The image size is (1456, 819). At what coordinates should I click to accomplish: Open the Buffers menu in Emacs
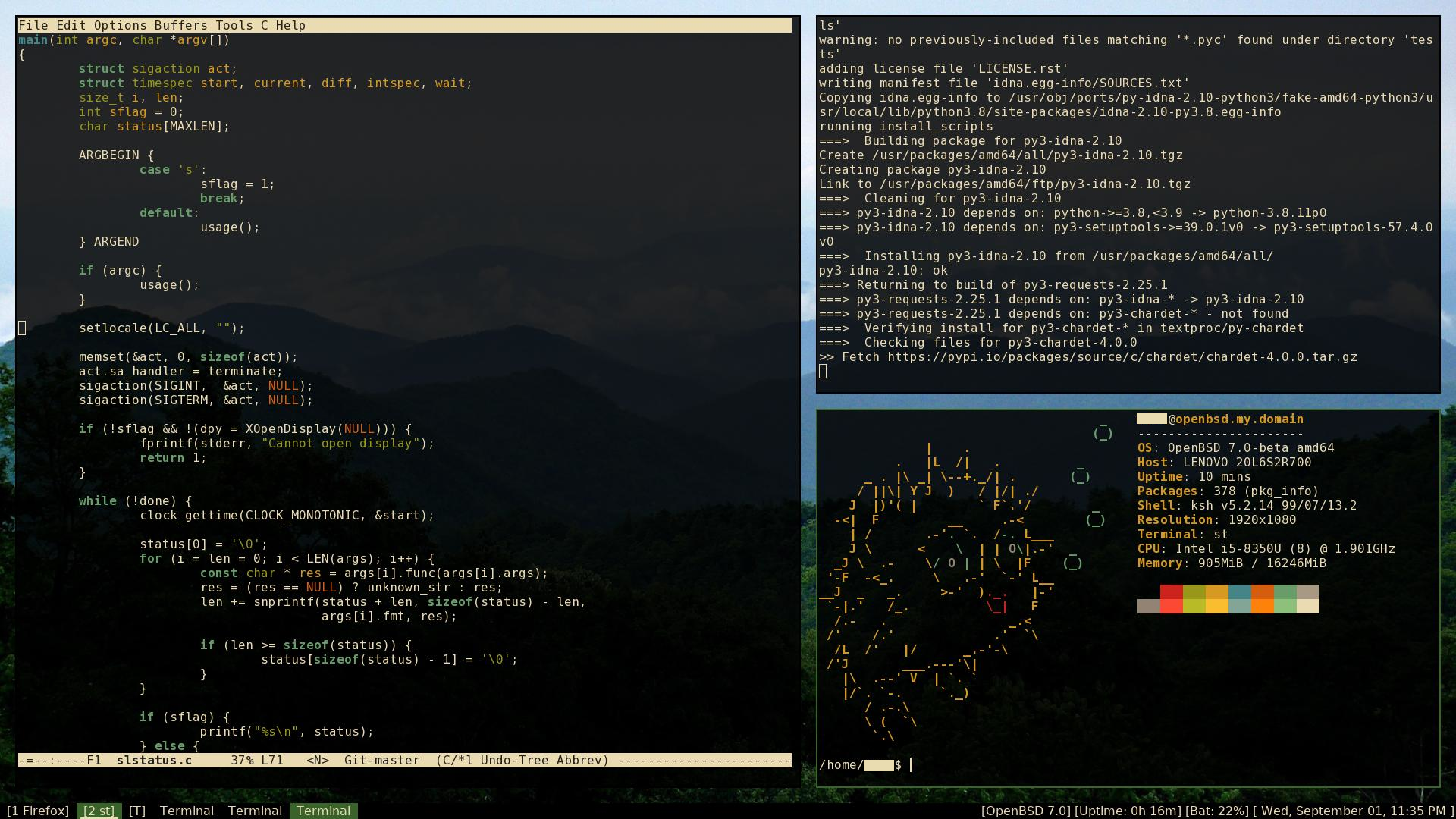click(x=181, y=25)
